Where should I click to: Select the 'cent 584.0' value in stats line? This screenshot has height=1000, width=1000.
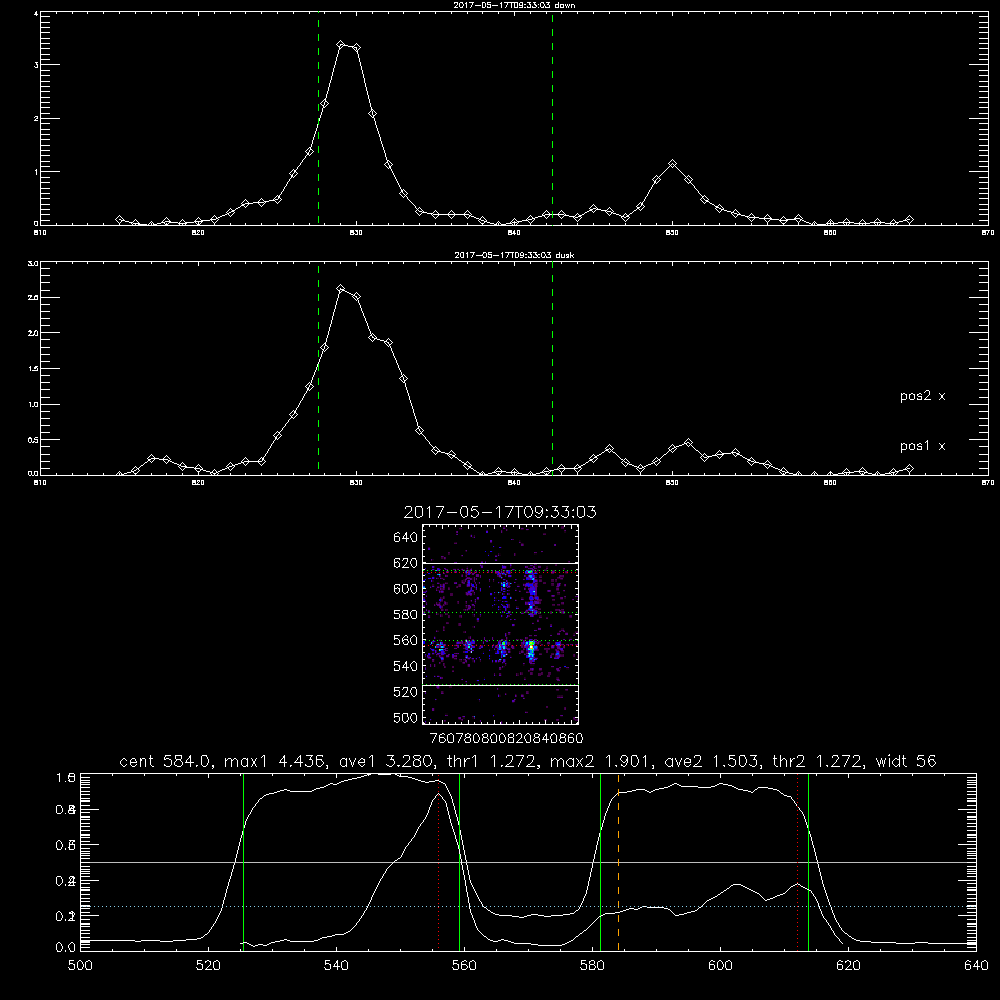click(x=167, y=761)
